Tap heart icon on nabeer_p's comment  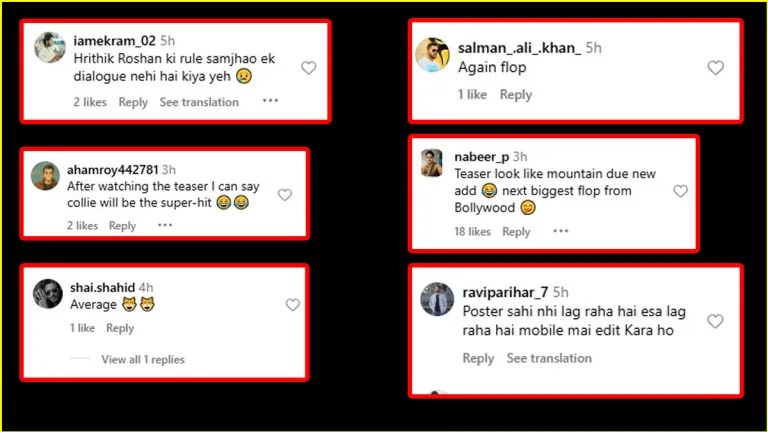(x=681, y=191)
